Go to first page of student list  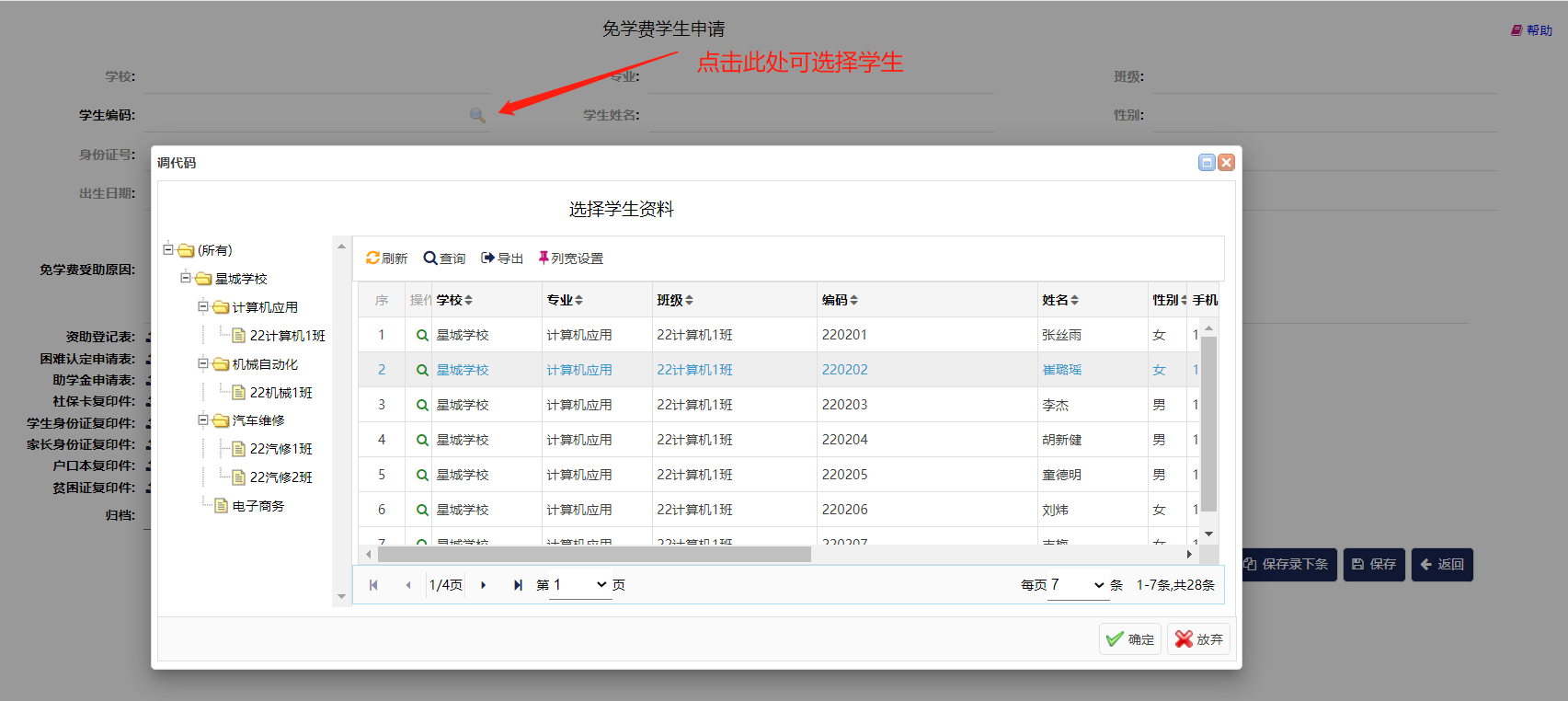373,585
